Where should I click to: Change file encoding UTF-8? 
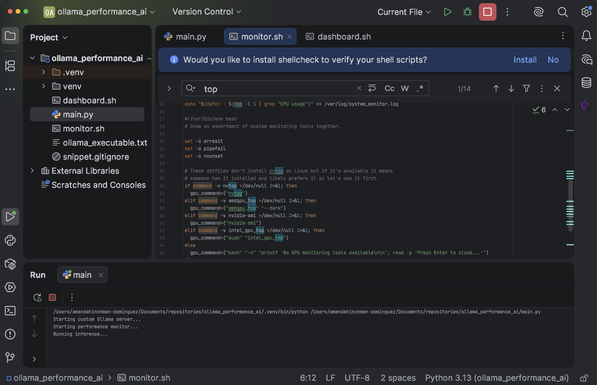point(357,378)
